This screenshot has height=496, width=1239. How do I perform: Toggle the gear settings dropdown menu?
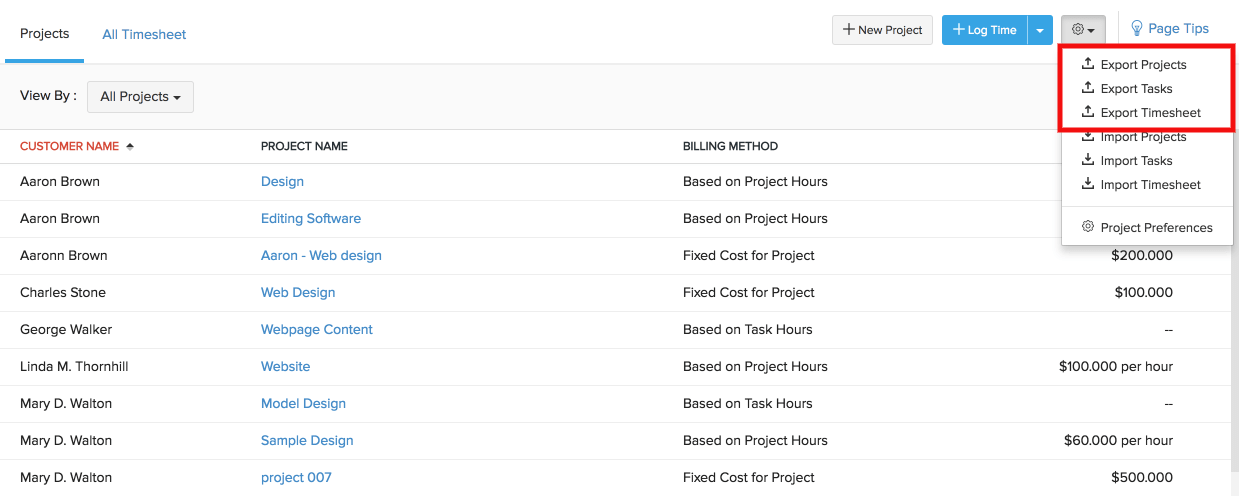(x=1083, y=30)
